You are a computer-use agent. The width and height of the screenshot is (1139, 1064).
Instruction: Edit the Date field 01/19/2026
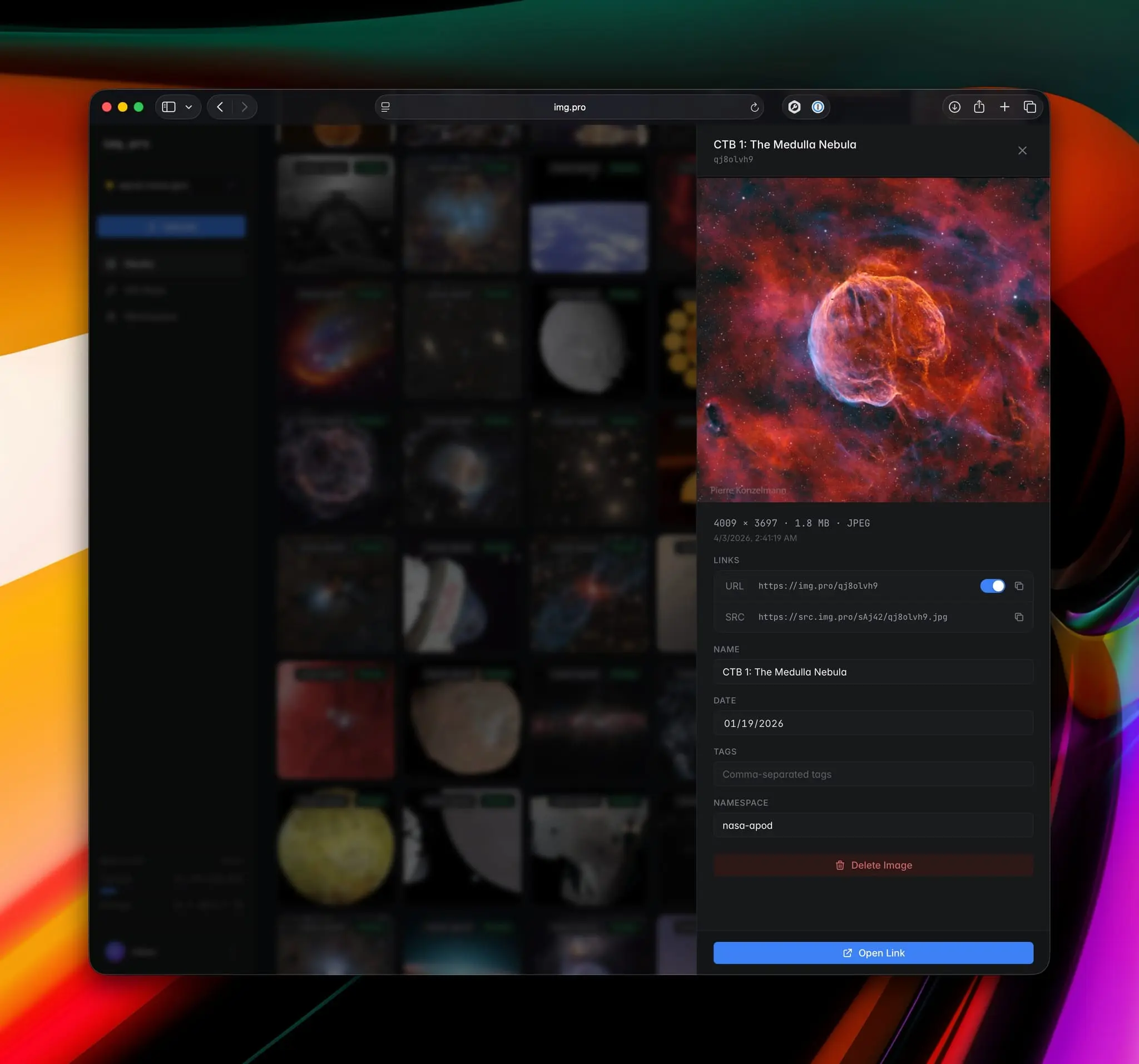[873, 723]
